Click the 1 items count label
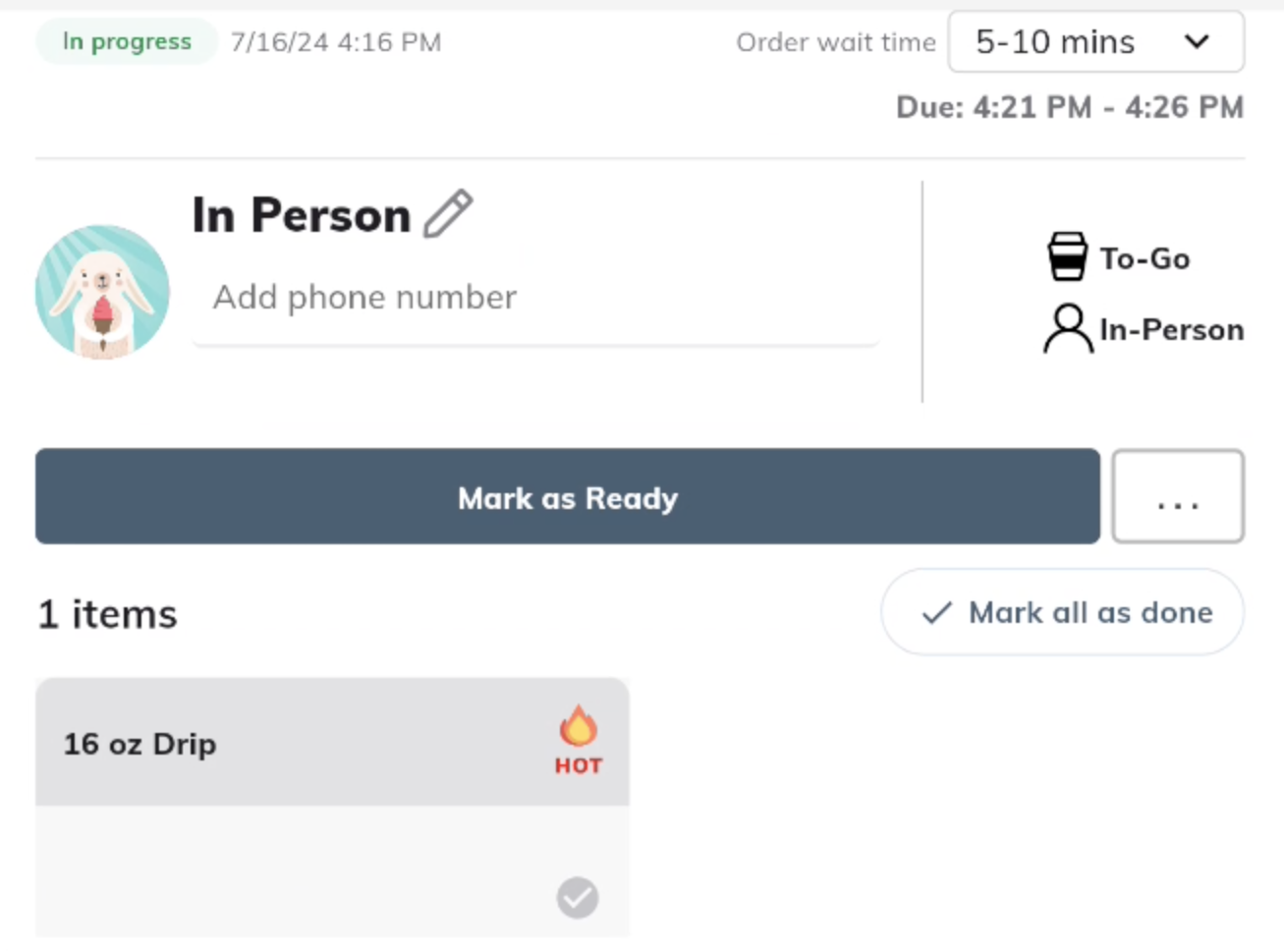The height and width of the screenshot is (952, 1284). click(x=108, y=614)
